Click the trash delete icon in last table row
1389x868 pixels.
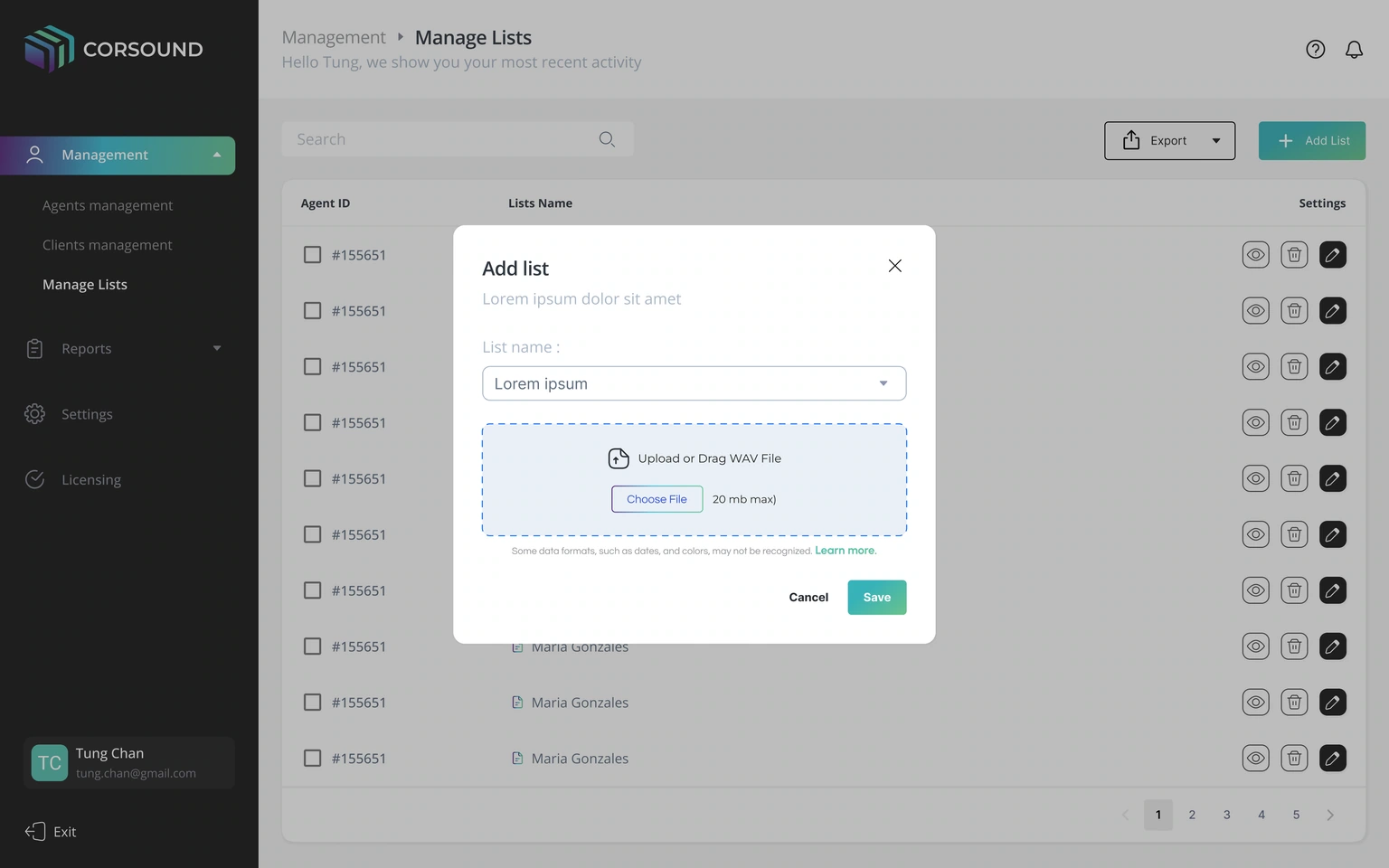[1294, 759]
